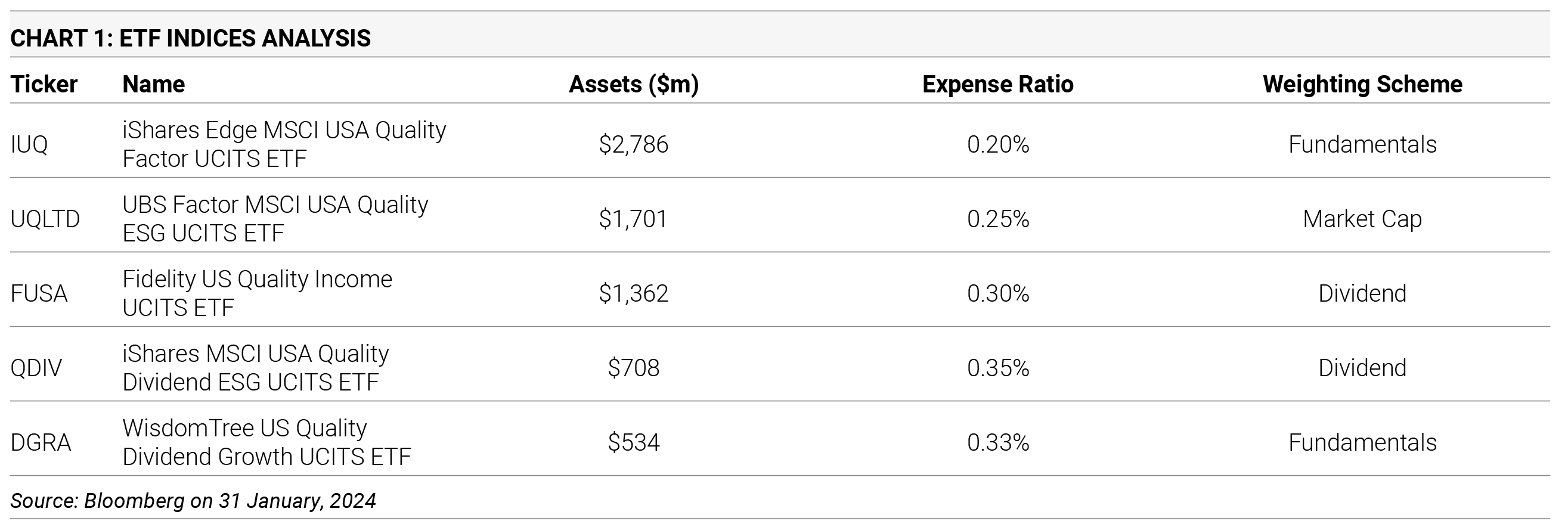Select the 0.33% expense ratio cell
1568x527 pixels.
[997, 442]
